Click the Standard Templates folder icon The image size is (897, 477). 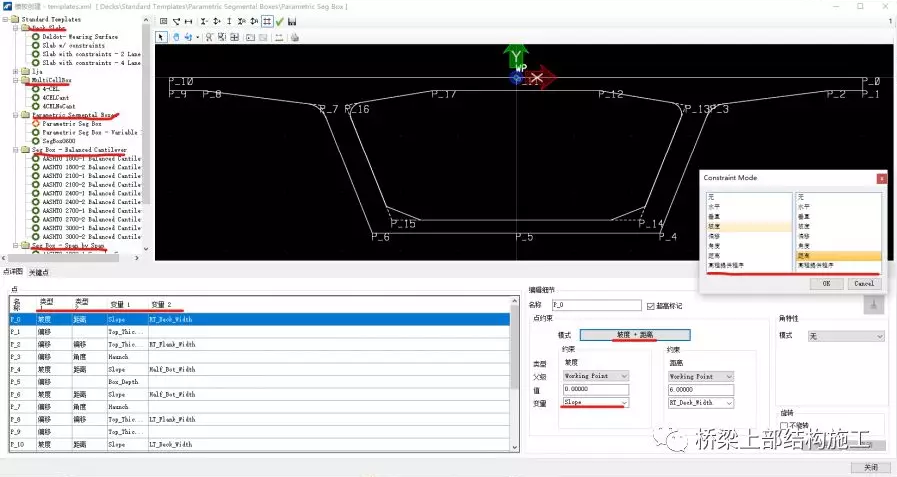pos(15,19)
